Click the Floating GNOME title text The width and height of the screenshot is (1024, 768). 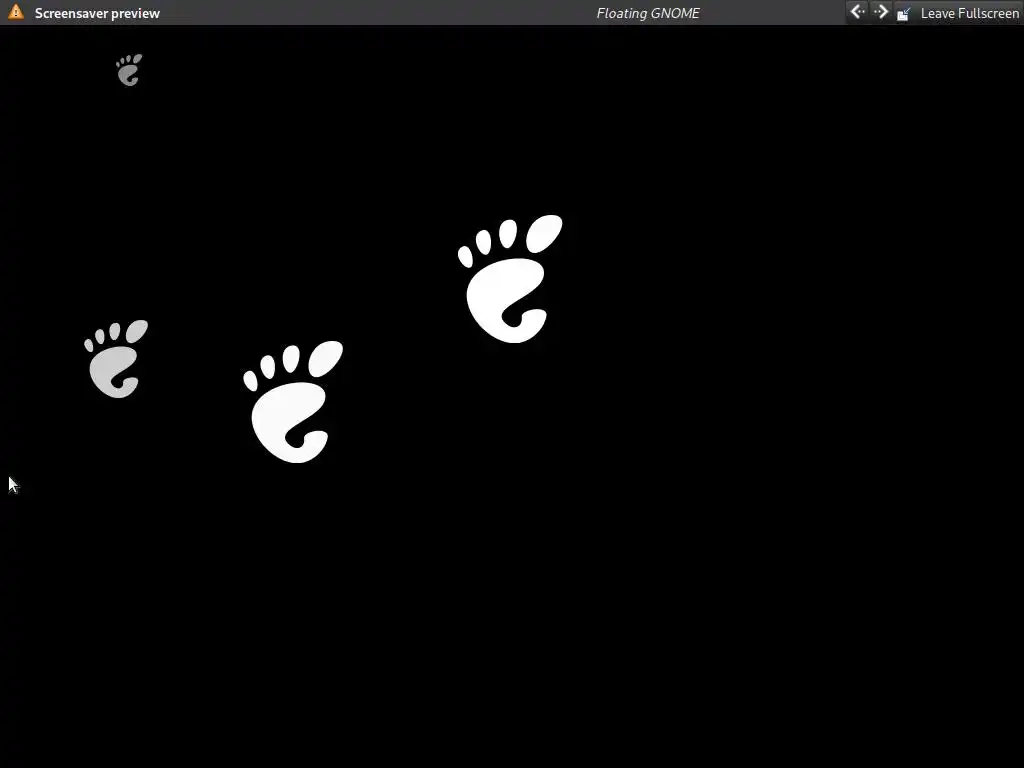click(648, 13)
